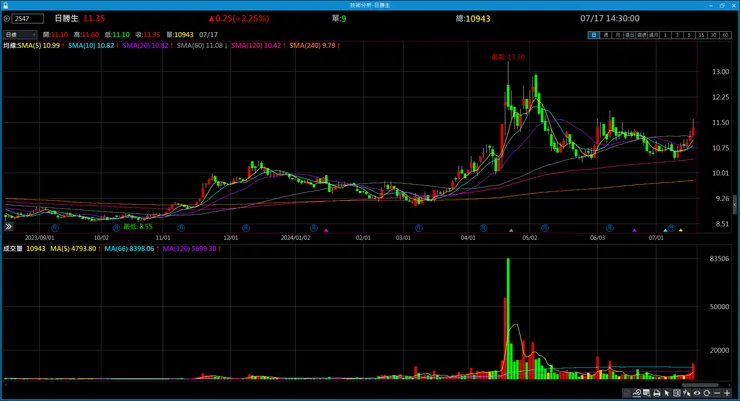Click the leftmost grid icon in bottom toolbar
740x401 pixels.
click(x=627, y=393)
